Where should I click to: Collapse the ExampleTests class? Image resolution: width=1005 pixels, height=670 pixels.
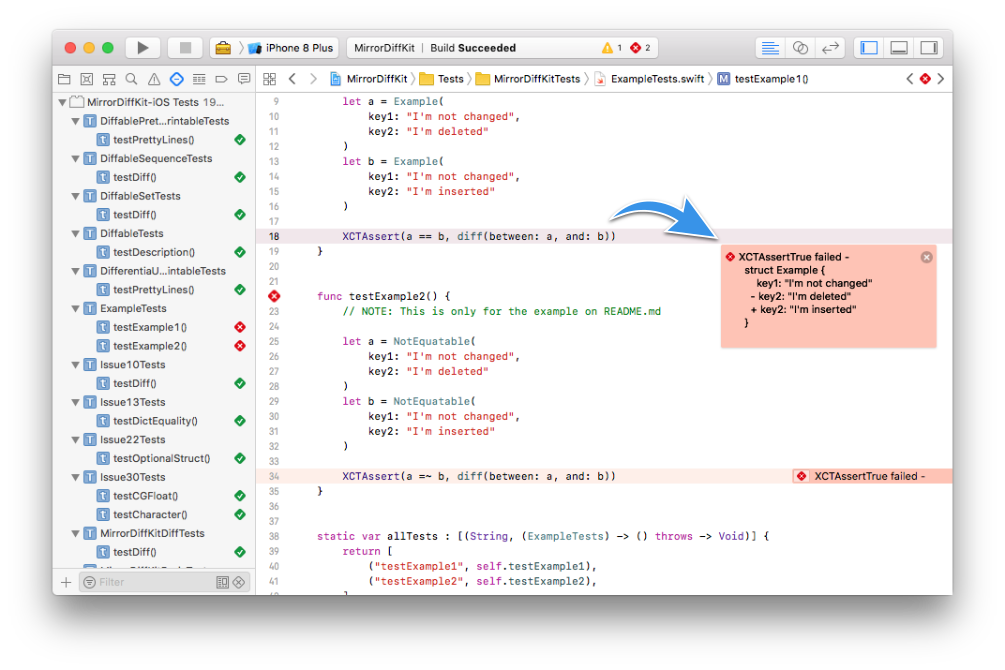tap(75, 308)
